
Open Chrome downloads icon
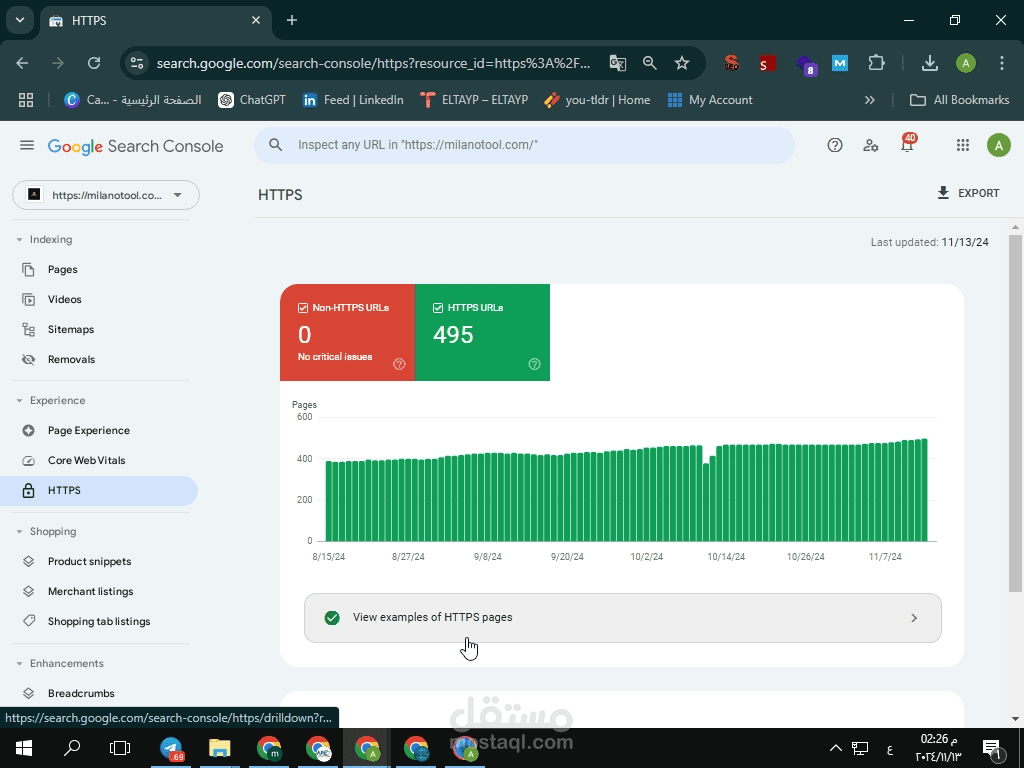(x=929, y=63)
